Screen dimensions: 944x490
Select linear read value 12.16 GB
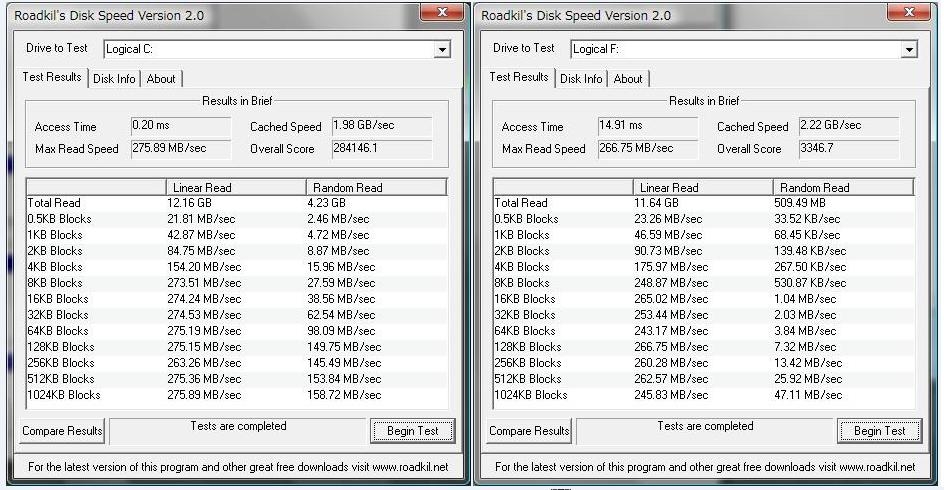pos(189,203)
